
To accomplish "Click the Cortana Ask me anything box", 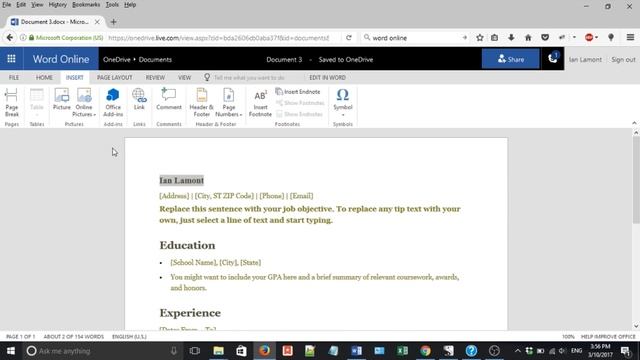I will point(103,351).
